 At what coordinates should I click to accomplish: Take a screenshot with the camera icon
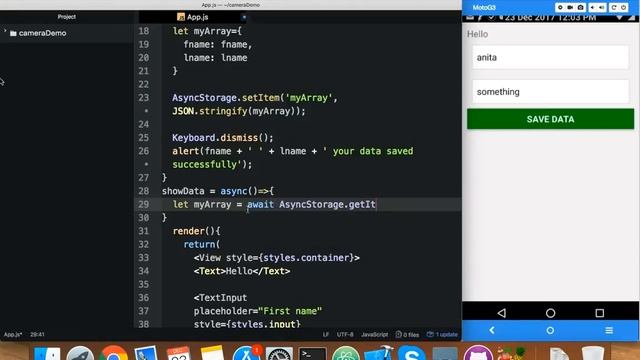pos(580,7)
